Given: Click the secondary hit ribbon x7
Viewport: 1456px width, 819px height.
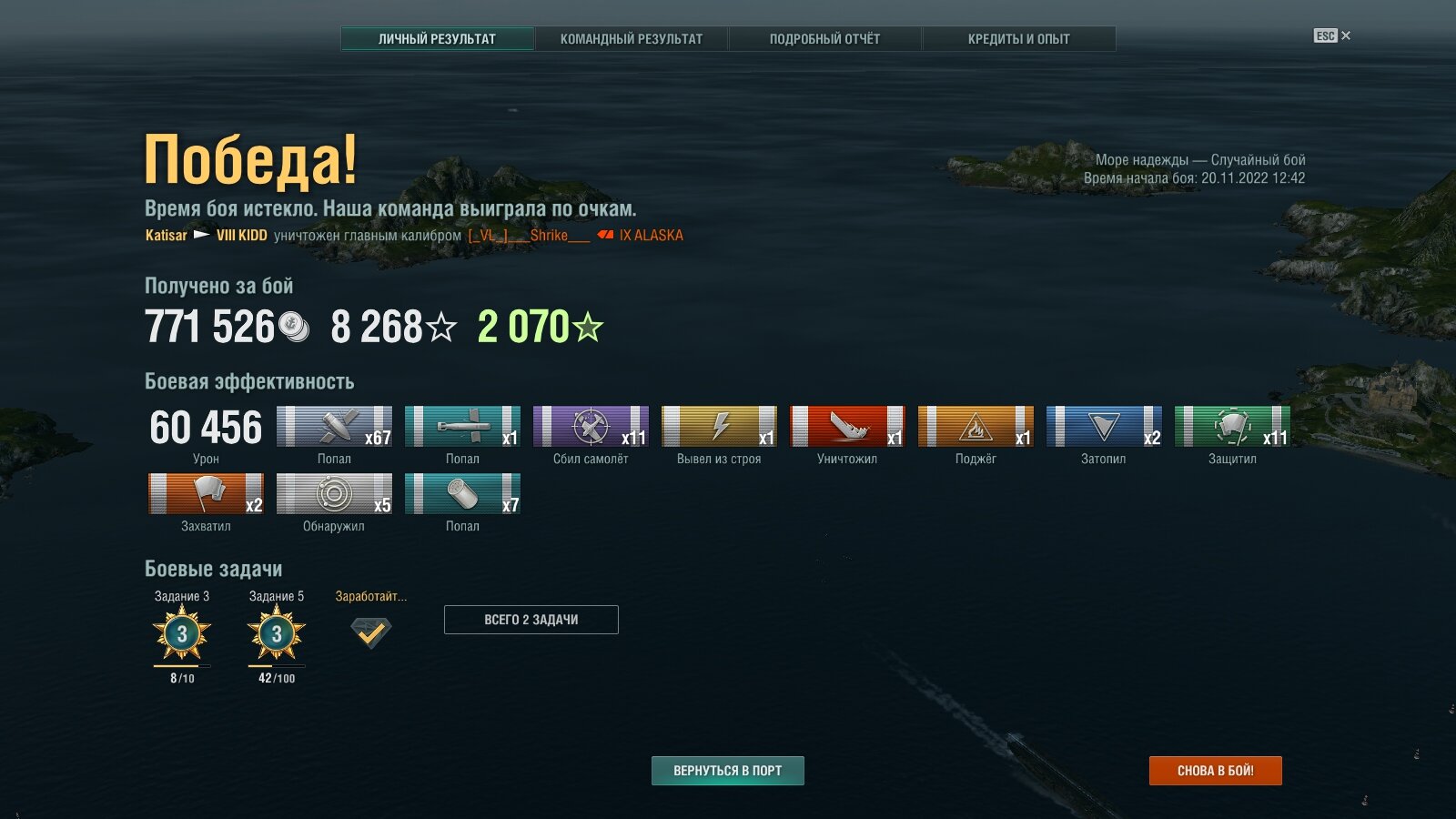Looking at the screenshot, I should [462, 493].
